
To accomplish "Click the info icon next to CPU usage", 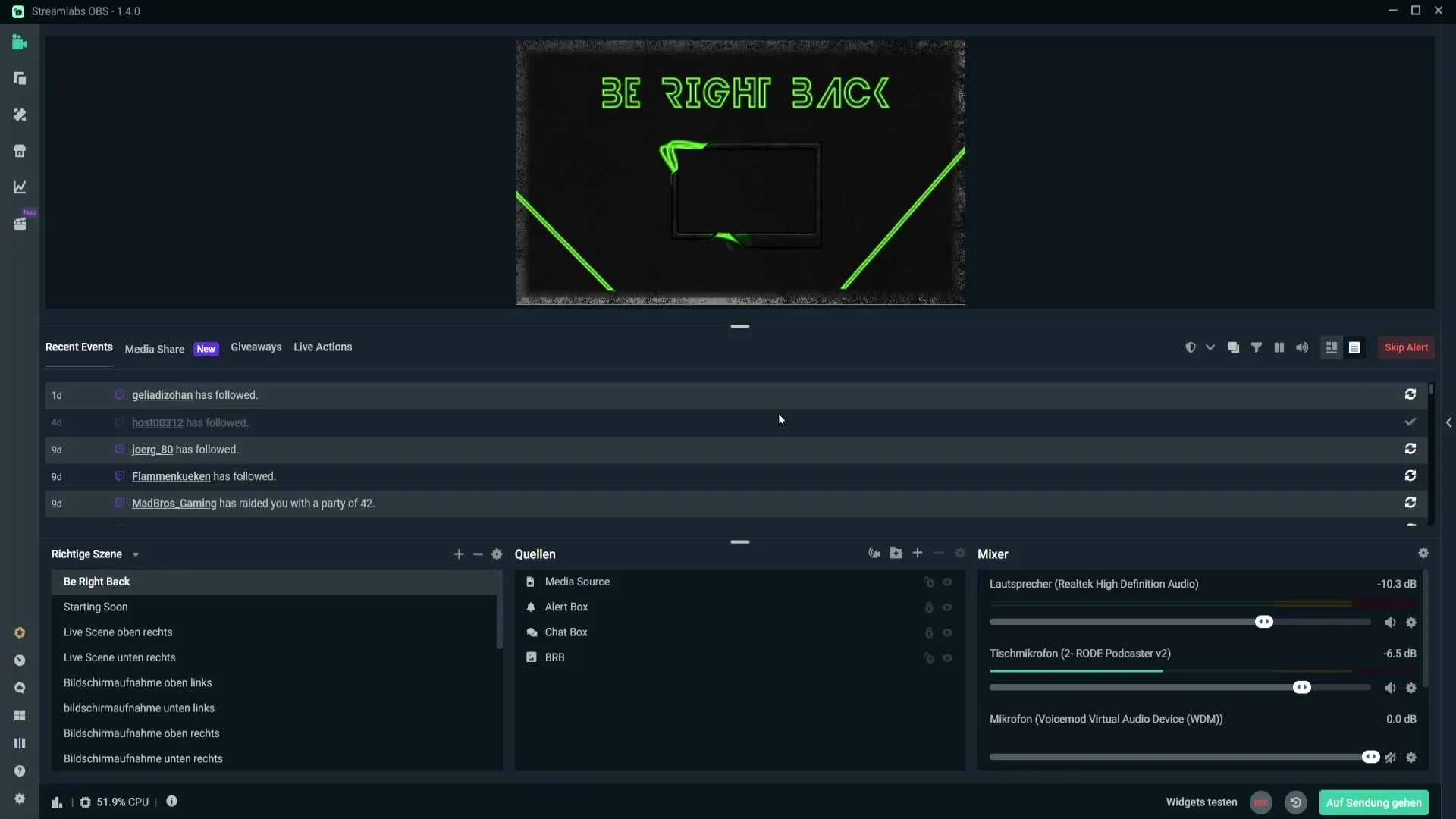I will pyautogui.click(x=171, y=801).
